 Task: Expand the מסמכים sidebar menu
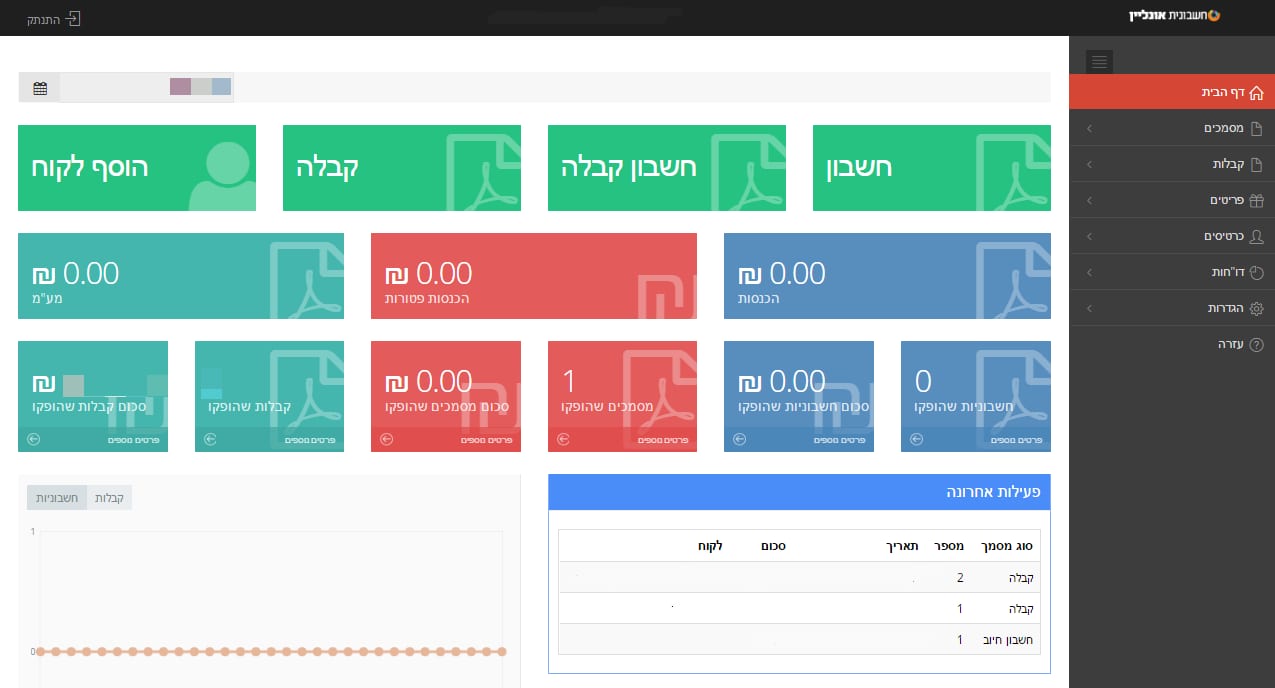(x=1172, y=128)
